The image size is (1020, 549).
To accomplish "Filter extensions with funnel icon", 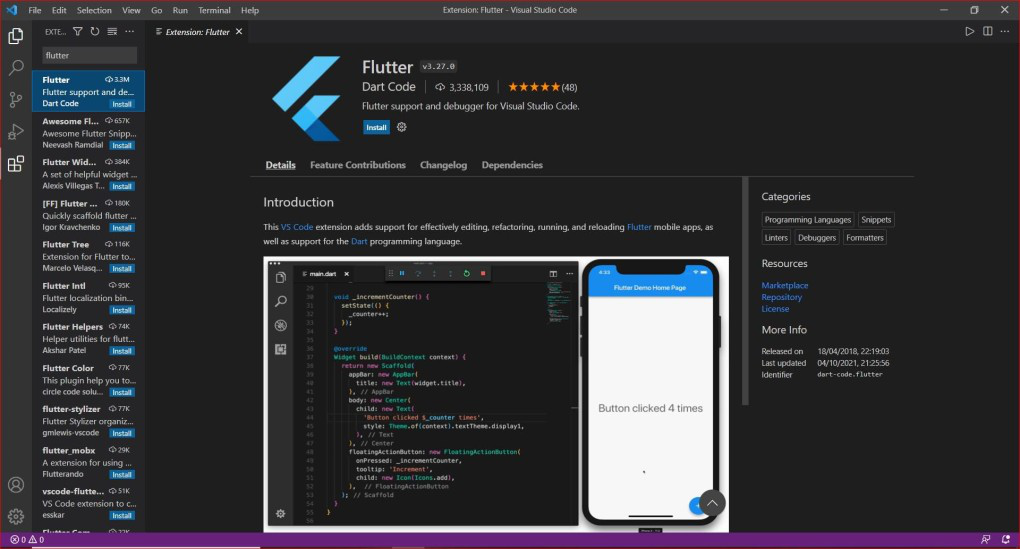I will [x=77, y=31].
